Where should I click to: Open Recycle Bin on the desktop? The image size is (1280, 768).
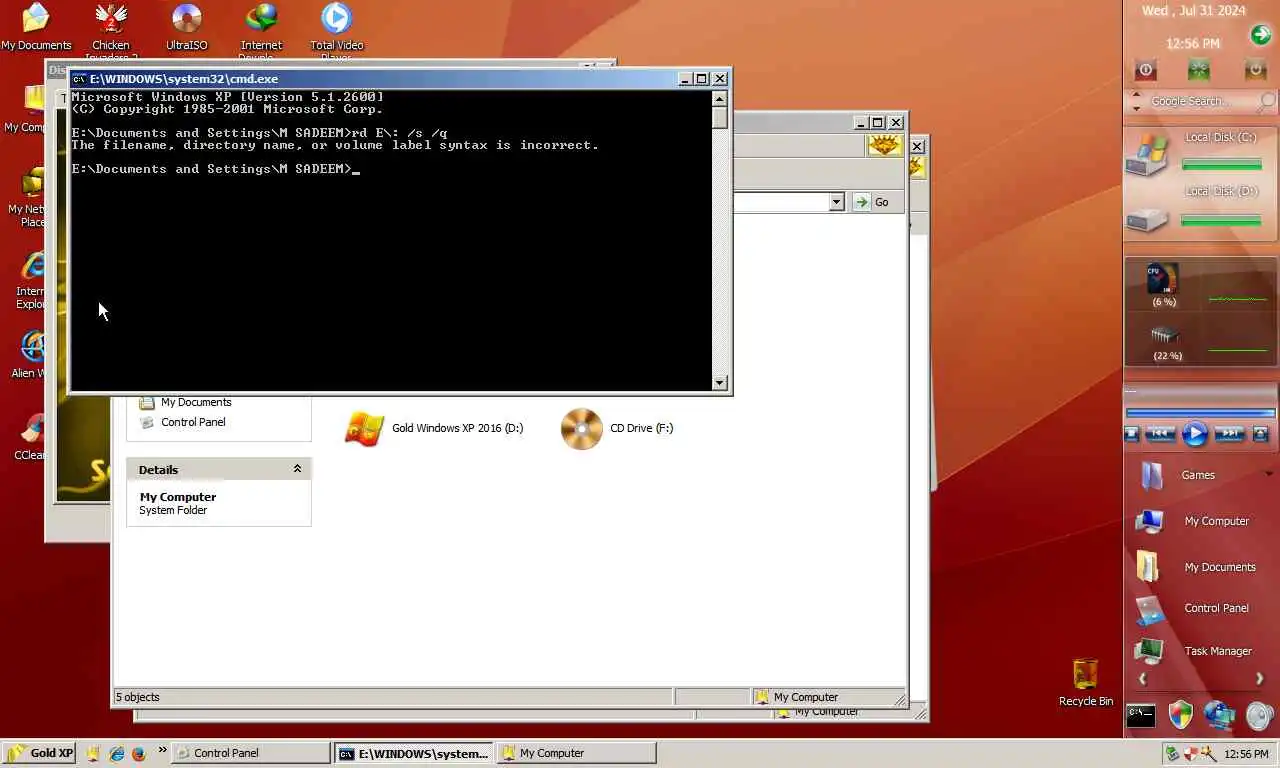pos(1085,682)
